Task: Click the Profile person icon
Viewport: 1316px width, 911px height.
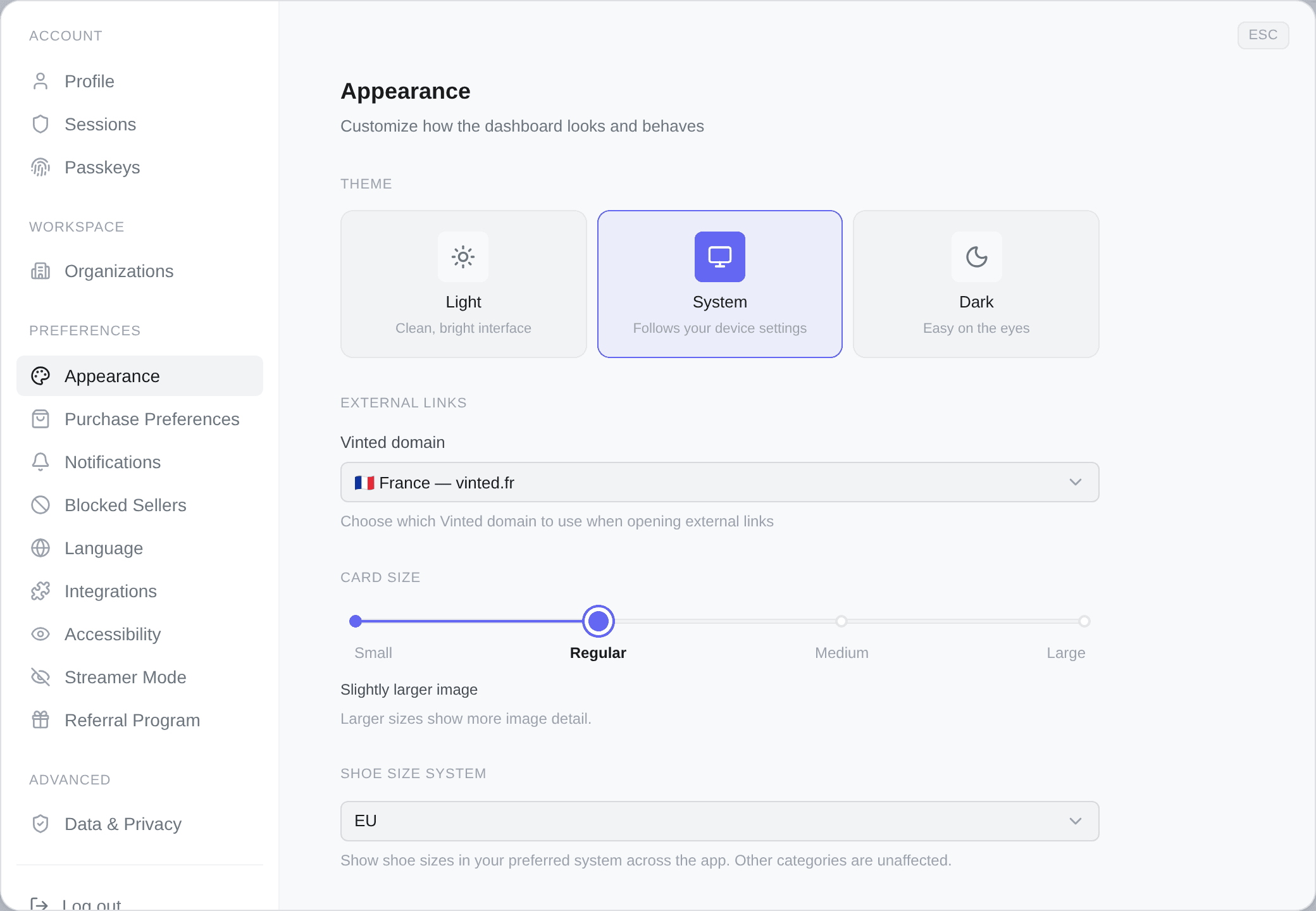Action: point(40,82)
